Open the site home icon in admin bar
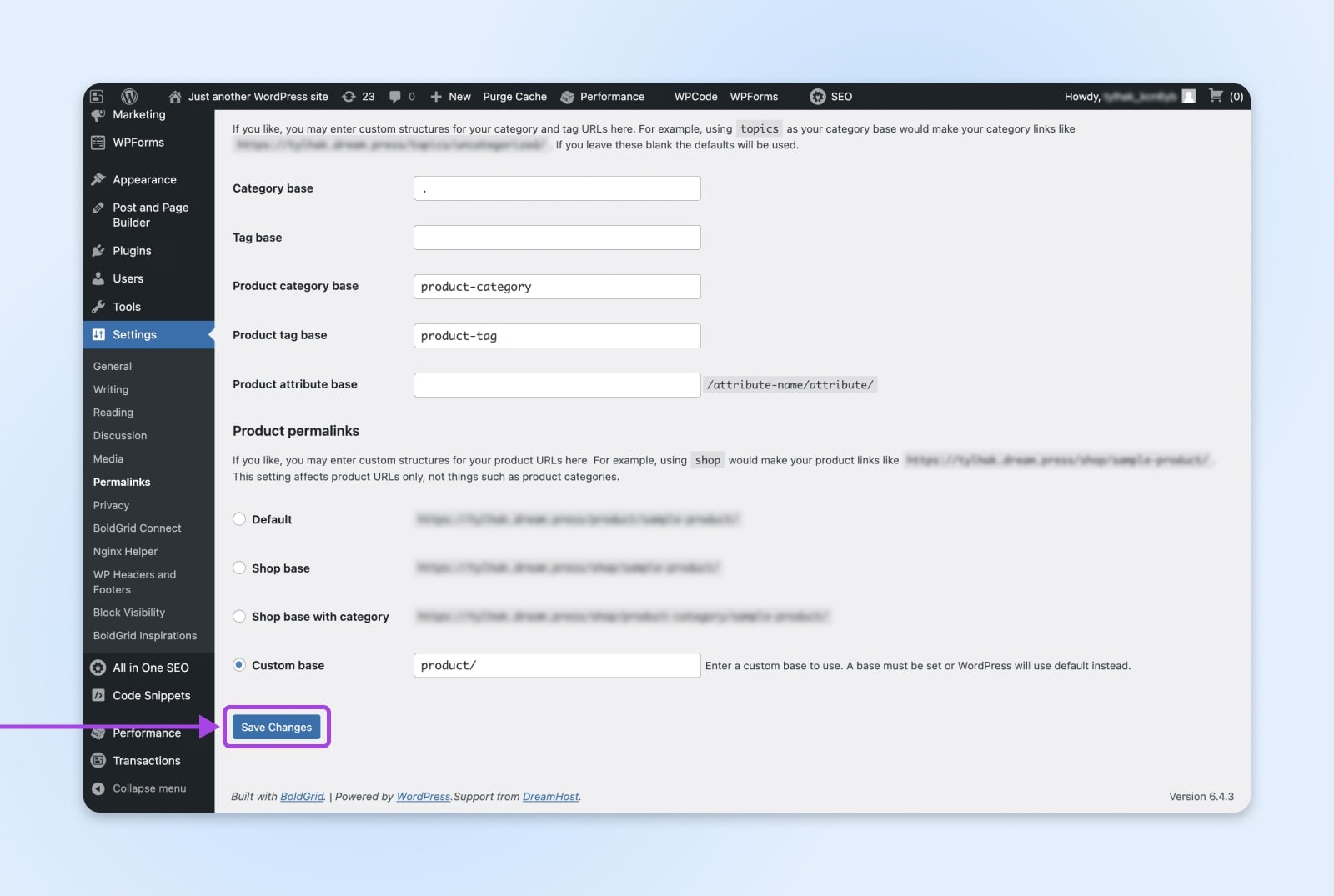 click(x=175, y=97)
